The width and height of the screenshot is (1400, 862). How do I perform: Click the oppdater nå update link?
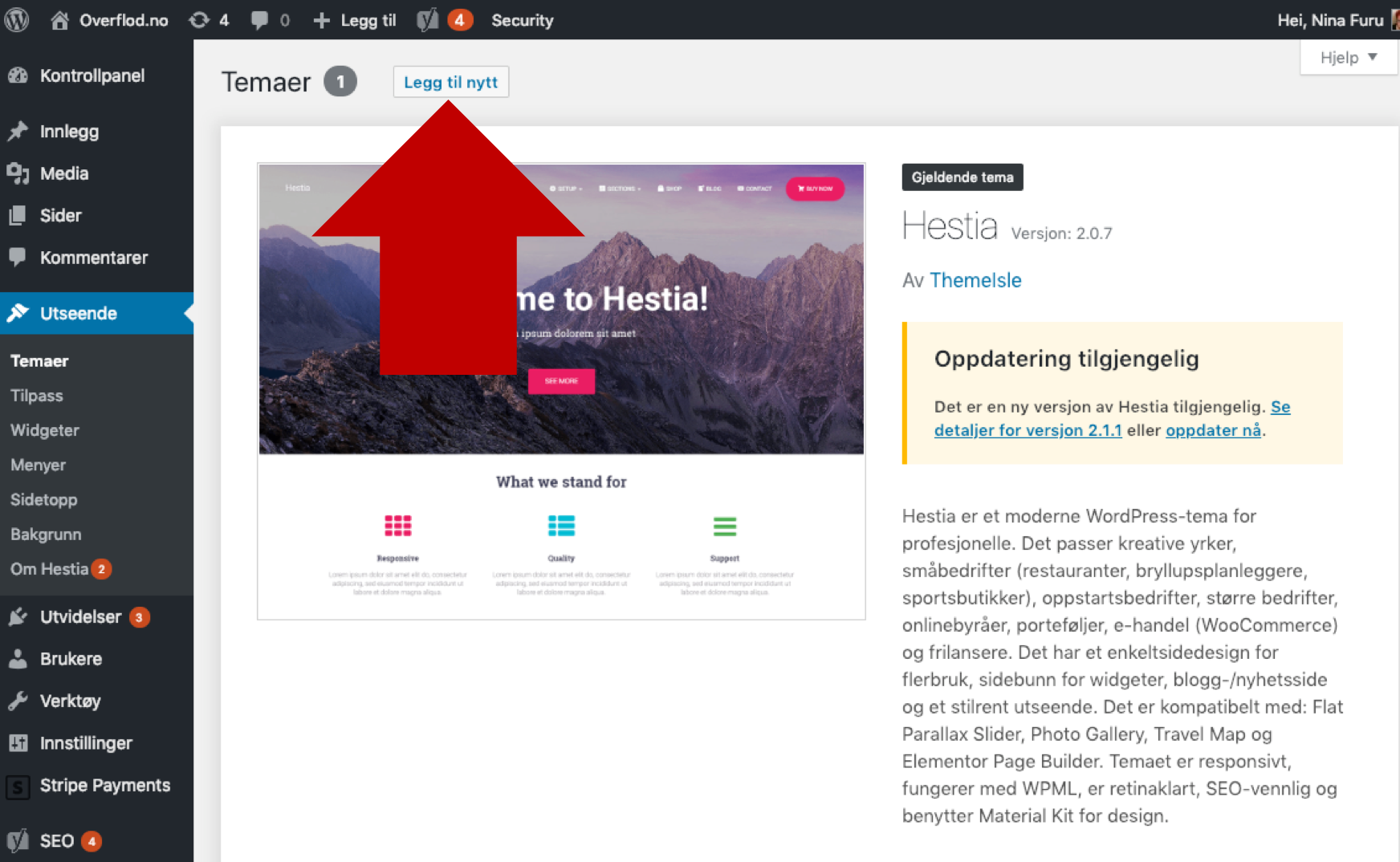(x=1213, y=430)
